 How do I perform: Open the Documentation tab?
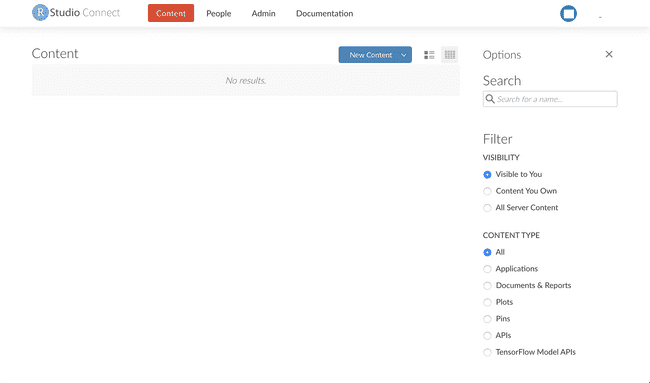click(325, 13)
